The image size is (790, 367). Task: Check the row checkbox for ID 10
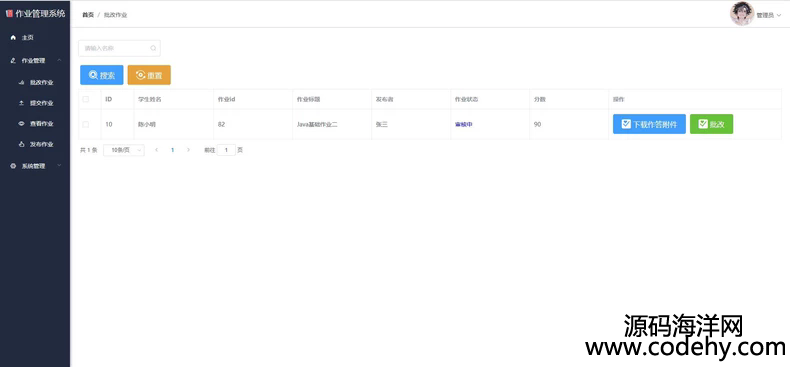pos(86,124)
